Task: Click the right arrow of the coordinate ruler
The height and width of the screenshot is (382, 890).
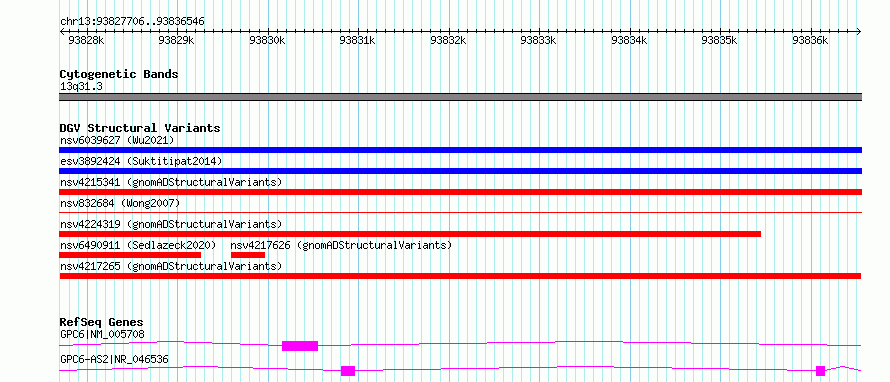Action: [858, 32]
